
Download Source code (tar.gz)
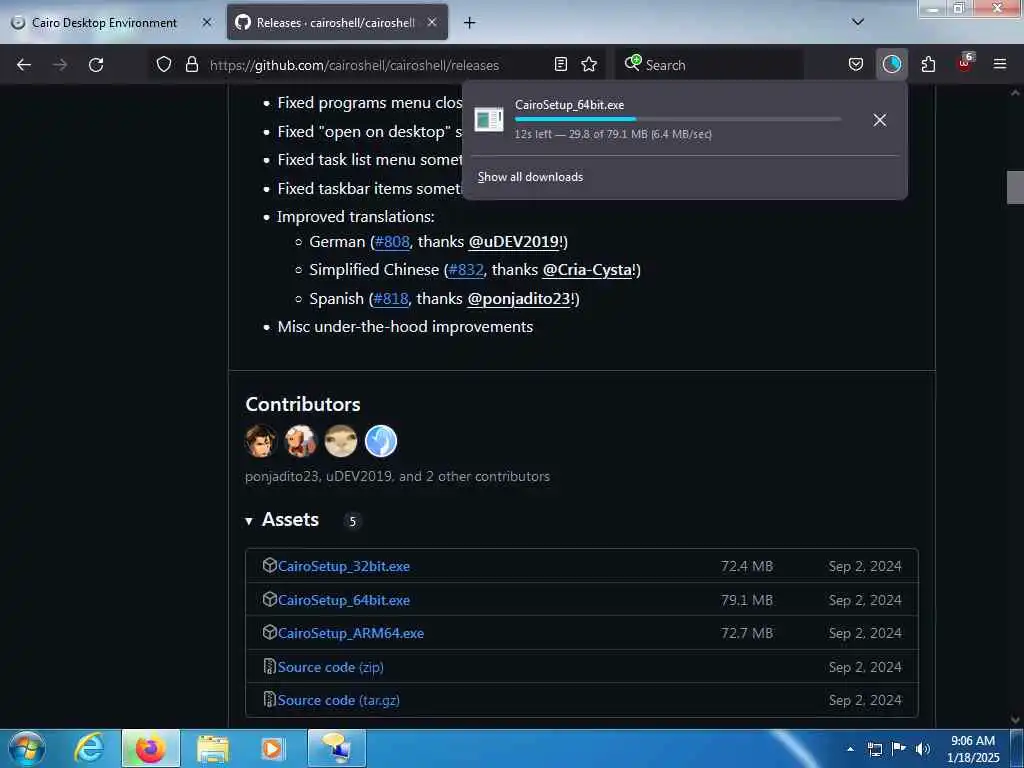click(338, 700)
